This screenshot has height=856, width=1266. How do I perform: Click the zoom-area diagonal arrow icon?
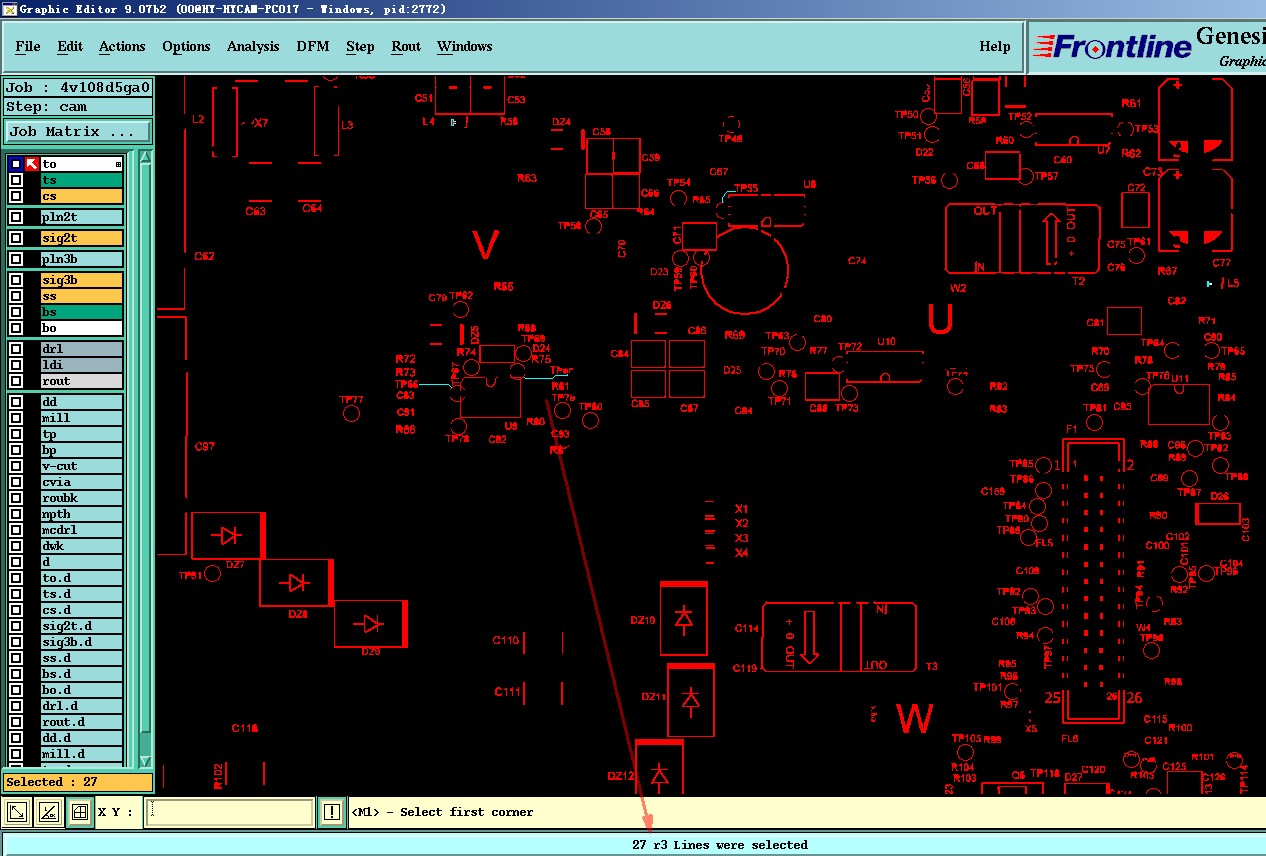point(17,812)
